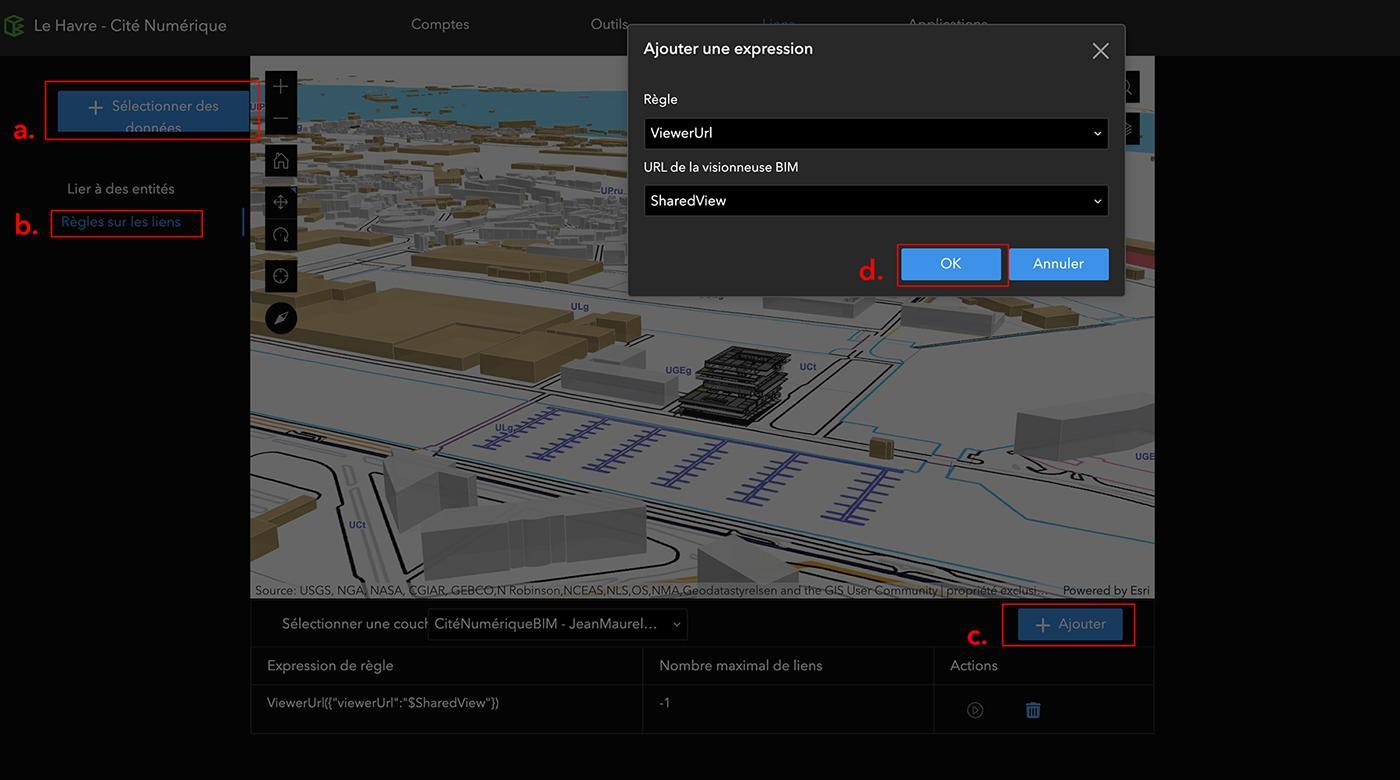1400x780 pixels.
Task: Click Sélectionner des données button
Action: tap(153, 112)
